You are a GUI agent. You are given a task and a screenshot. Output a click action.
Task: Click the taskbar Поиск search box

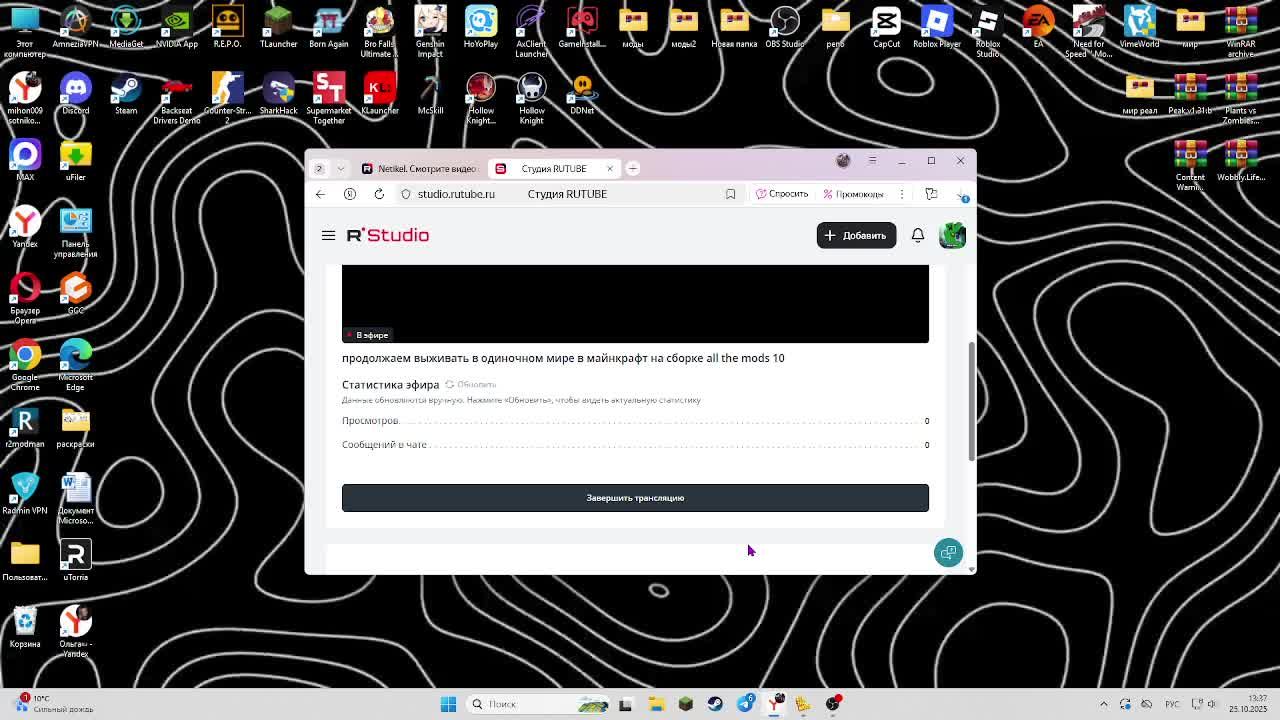[x=539, y=704]
